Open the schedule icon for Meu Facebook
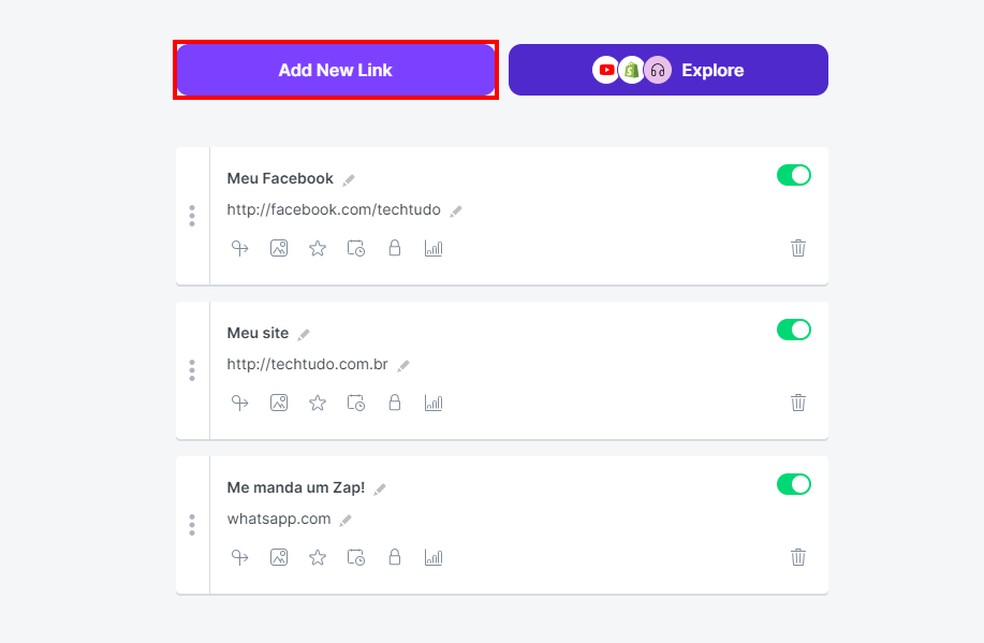The image size is (984, 643). (x=356, y=248)
